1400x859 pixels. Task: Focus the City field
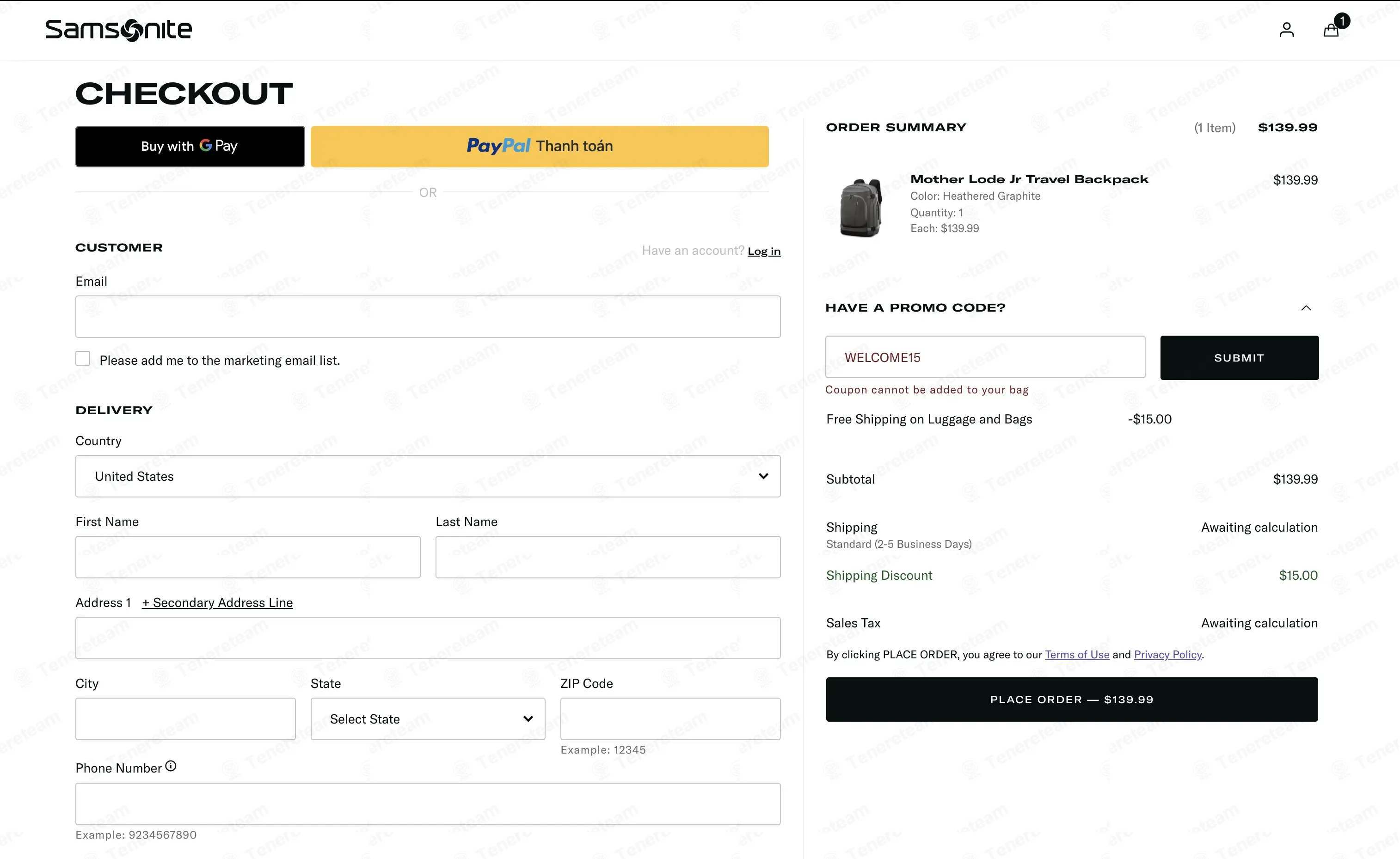click(x=185, y=718)
